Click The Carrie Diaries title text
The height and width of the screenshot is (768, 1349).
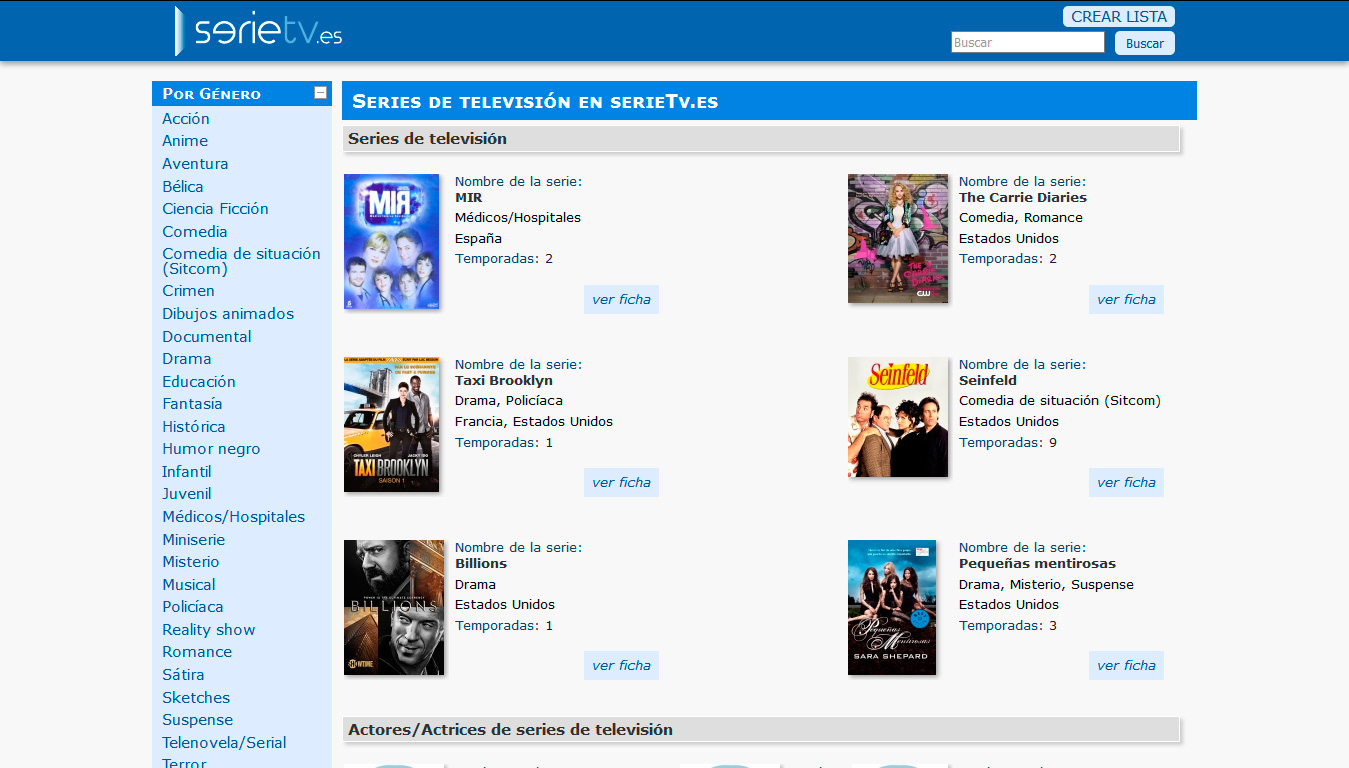pos(1023,197)
